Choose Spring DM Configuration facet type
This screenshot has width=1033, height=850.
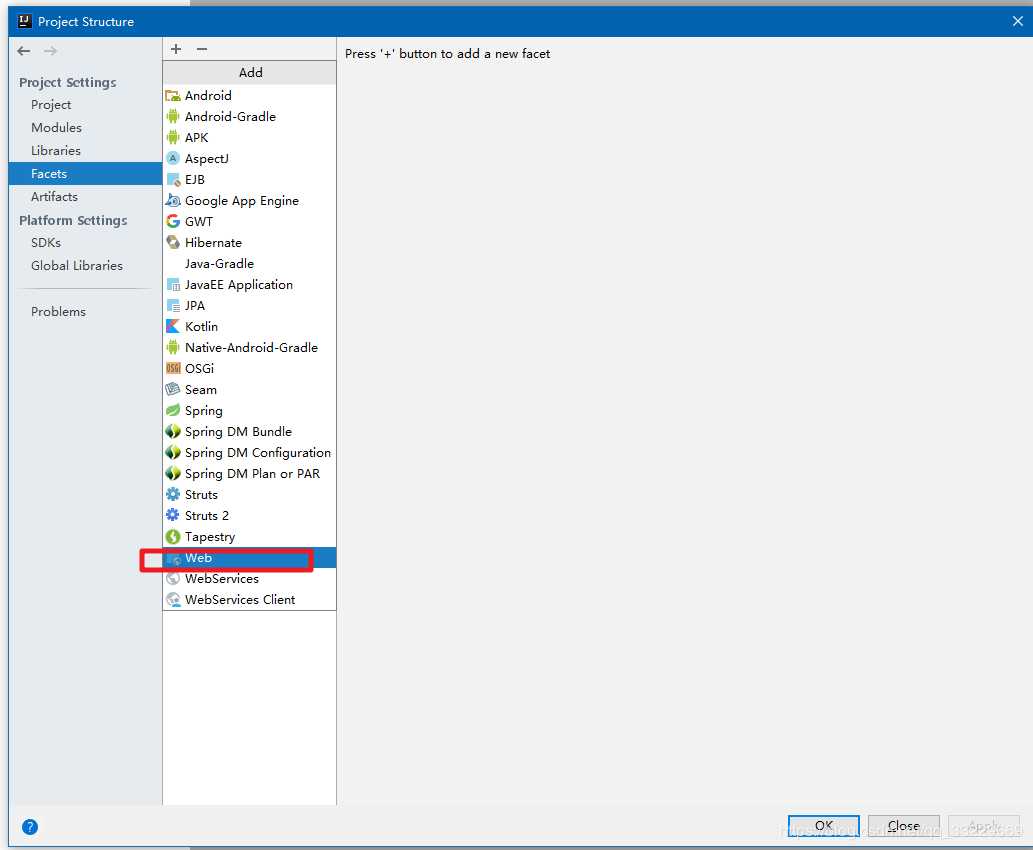249,453
